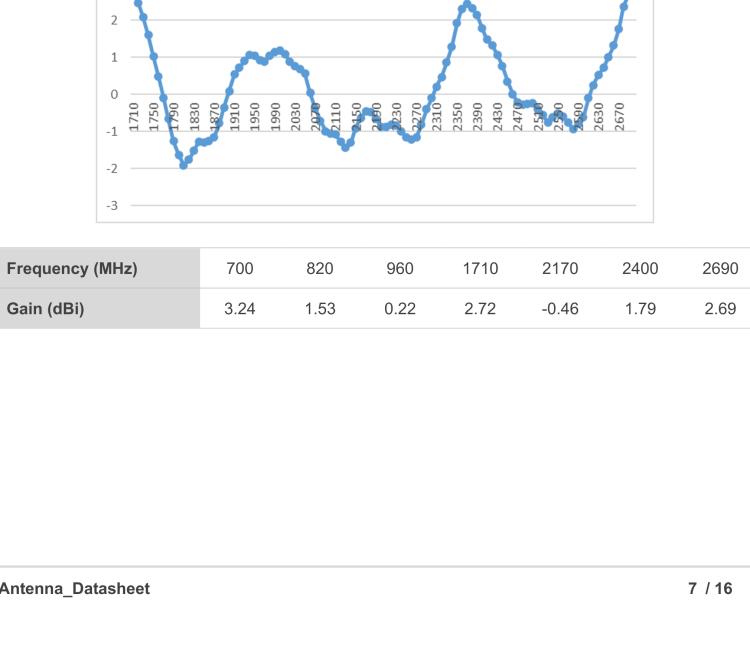Image resolution: width=750 pixels, height=650 pixels.
Task: Select the -0.46 gain value
Action: click(558, 308)
